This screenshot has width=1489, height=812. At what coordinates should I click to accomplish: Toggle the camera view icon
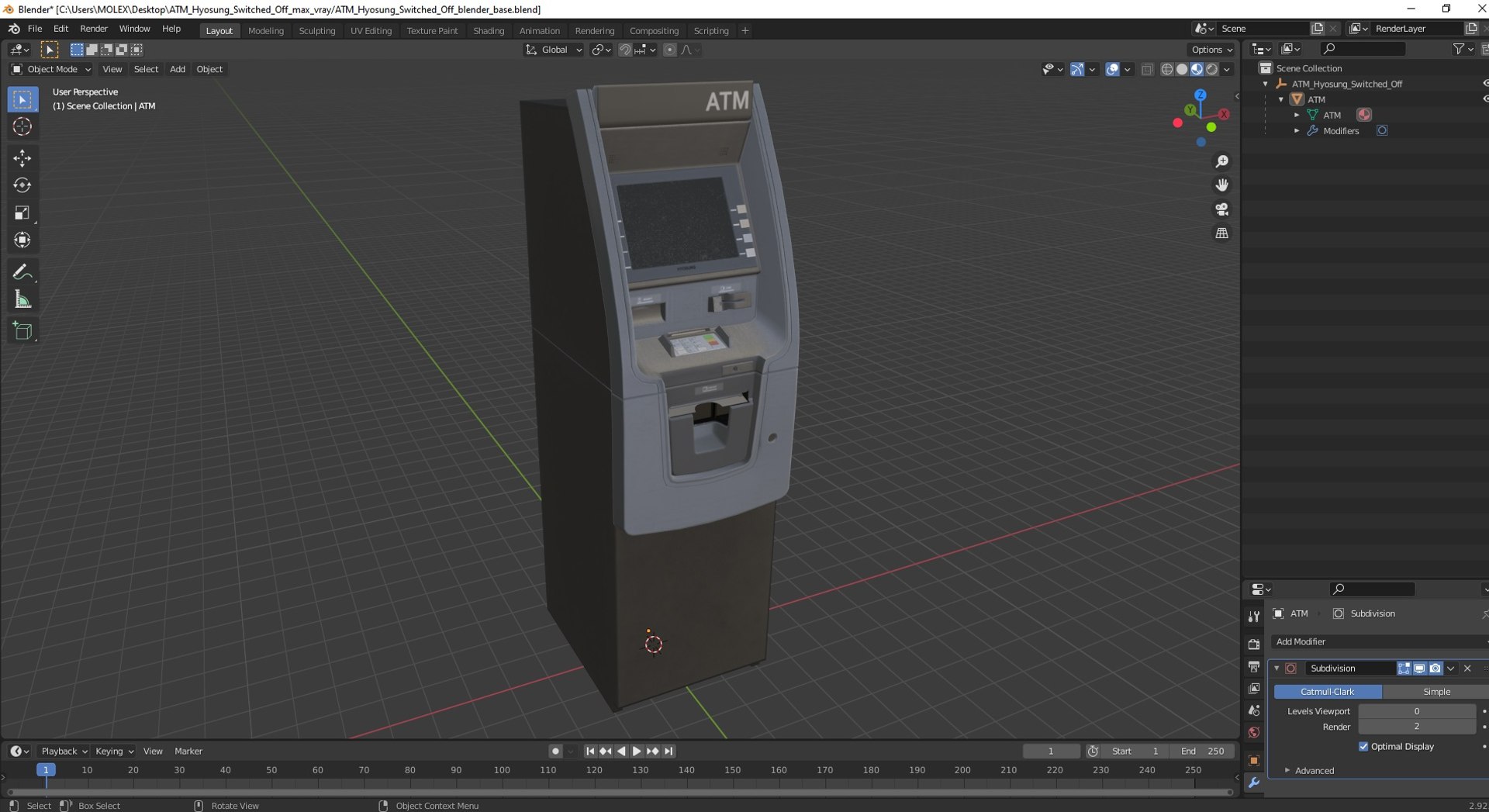[x=1222, y=209]
